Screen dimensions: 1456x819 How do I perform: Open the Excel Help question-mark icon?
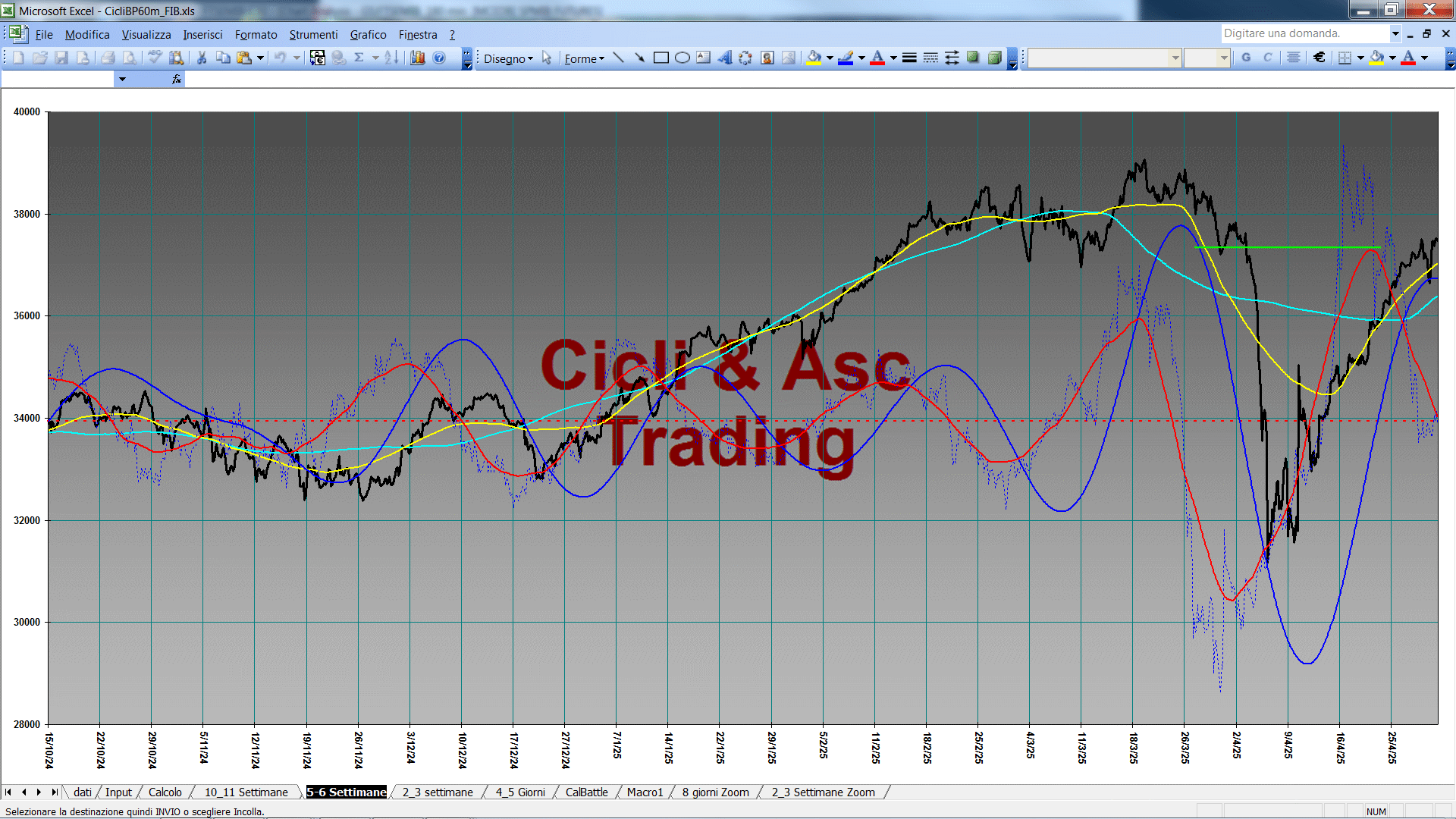click(439, 58)
